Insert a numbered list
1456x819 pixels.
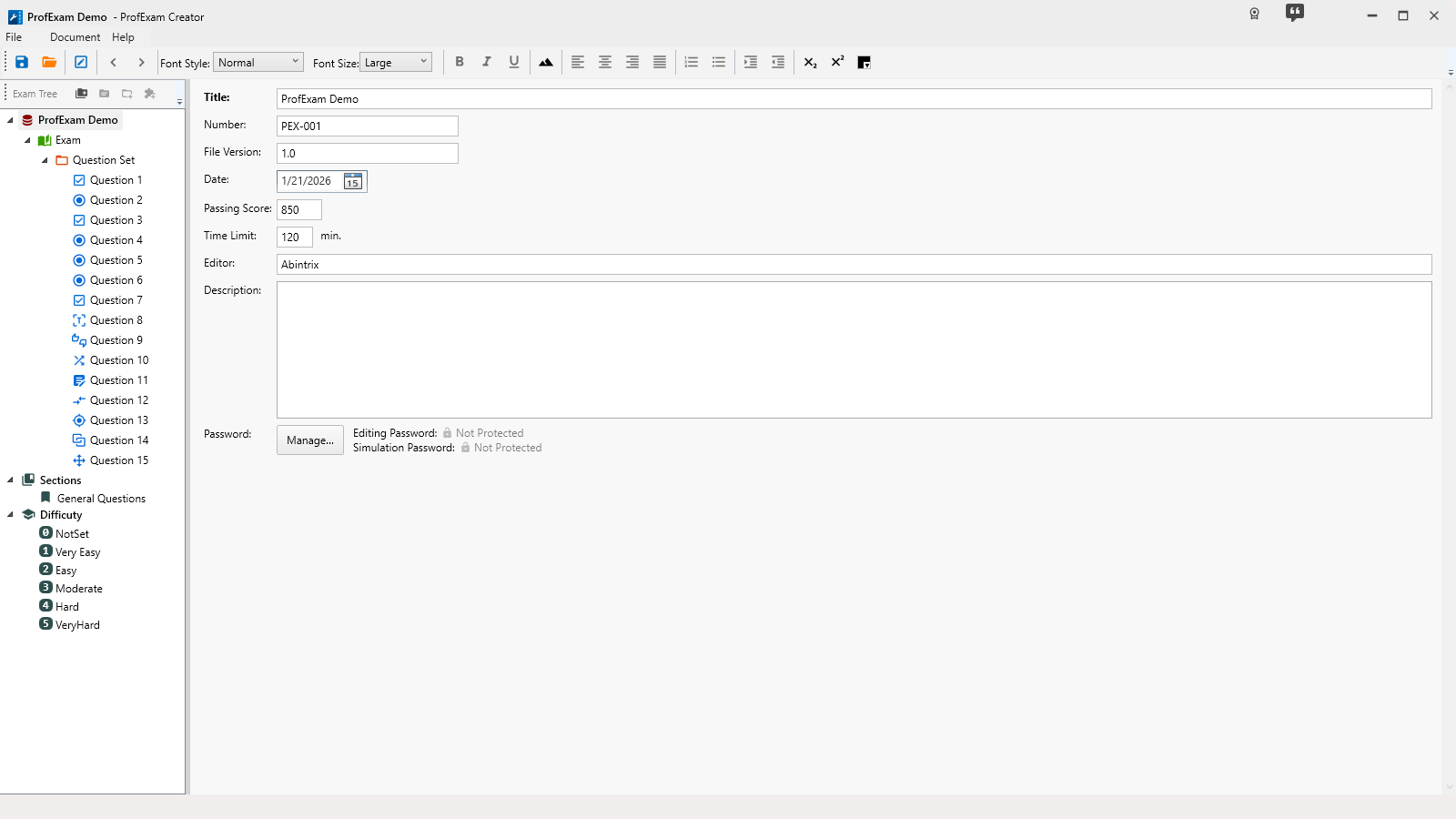692,62
